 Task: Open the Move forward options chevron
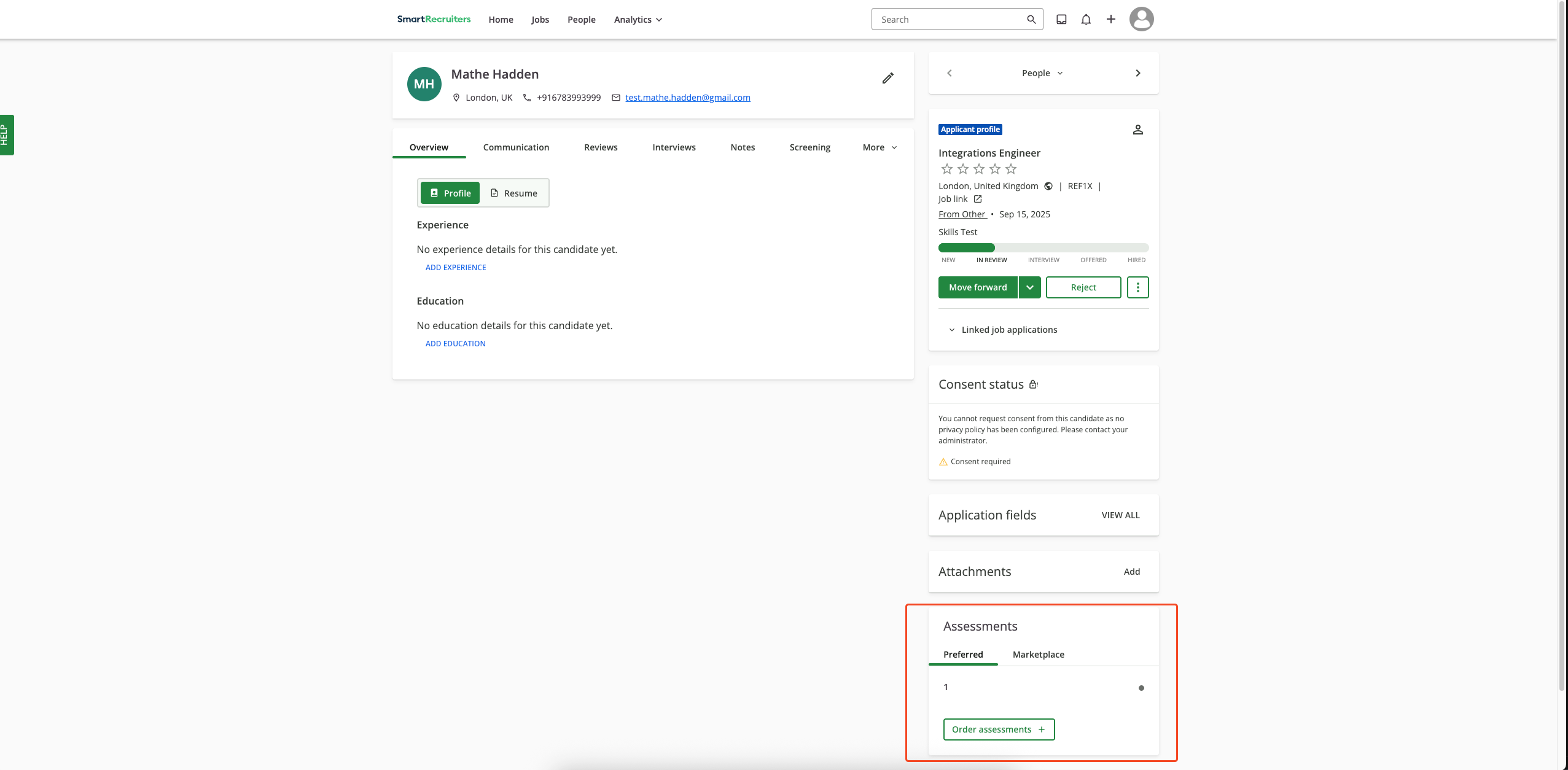tap(1030, 287)
